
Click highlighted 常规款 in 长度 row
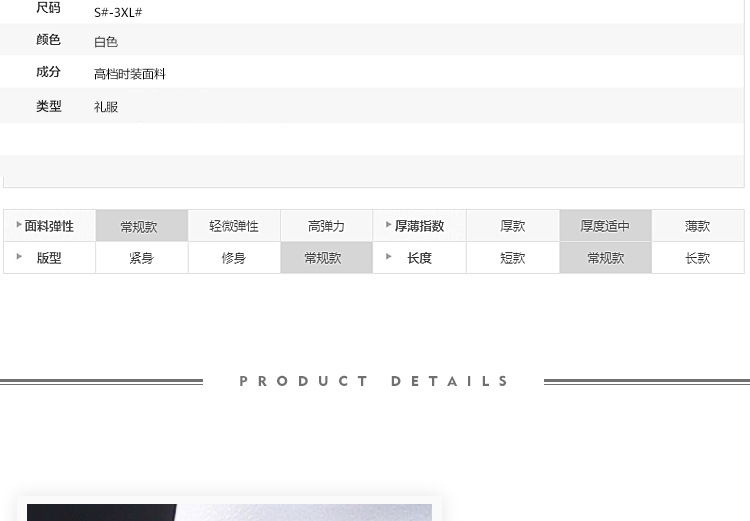(606, 258)
